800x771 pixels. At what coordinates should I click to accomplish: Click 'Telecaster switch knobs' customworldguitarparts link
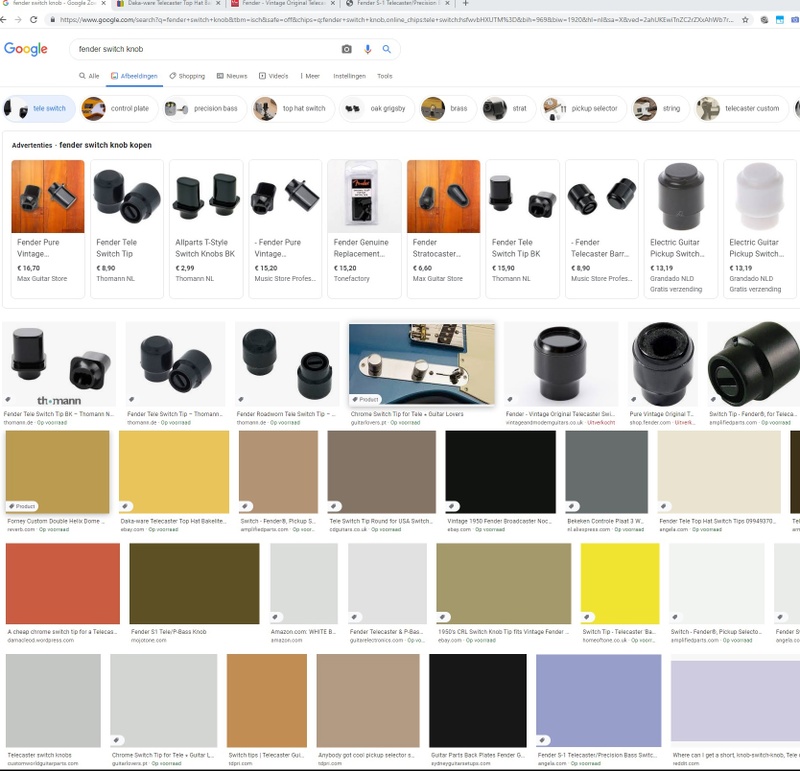pyautogui.click(x=39, y=755)
